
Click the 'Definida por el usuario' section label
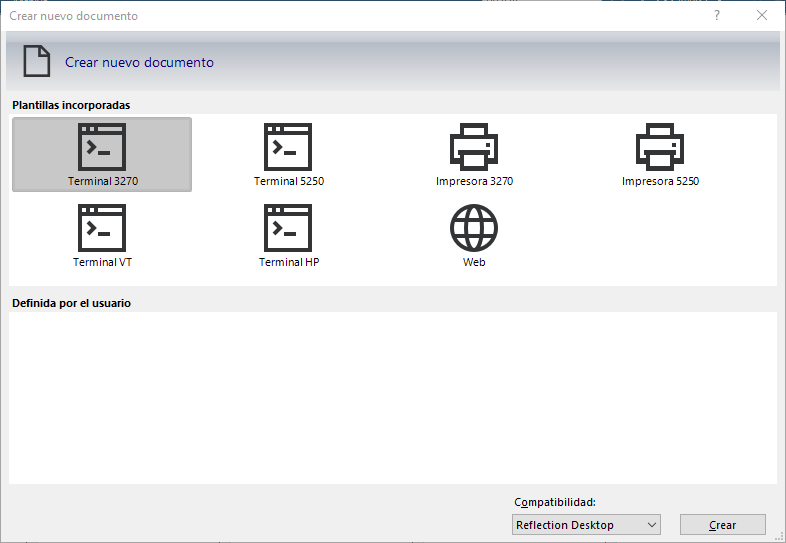pos(71,303)
